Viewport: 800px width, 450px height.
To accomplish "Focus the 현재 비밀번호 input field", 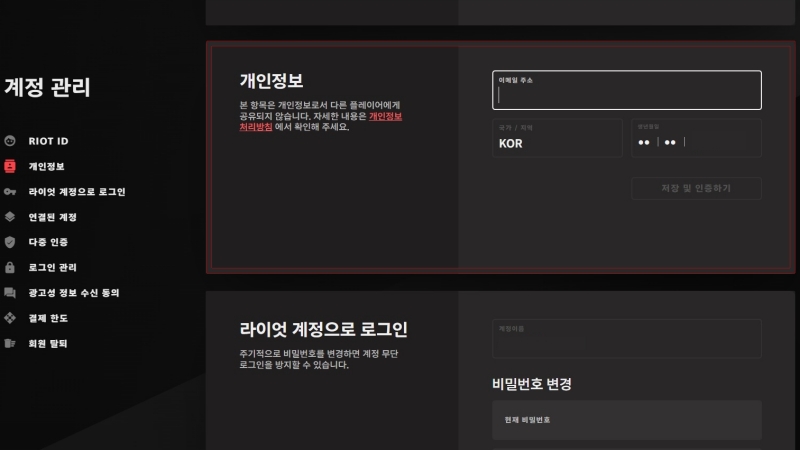I will pyautogui.click(x=627, y=420).
